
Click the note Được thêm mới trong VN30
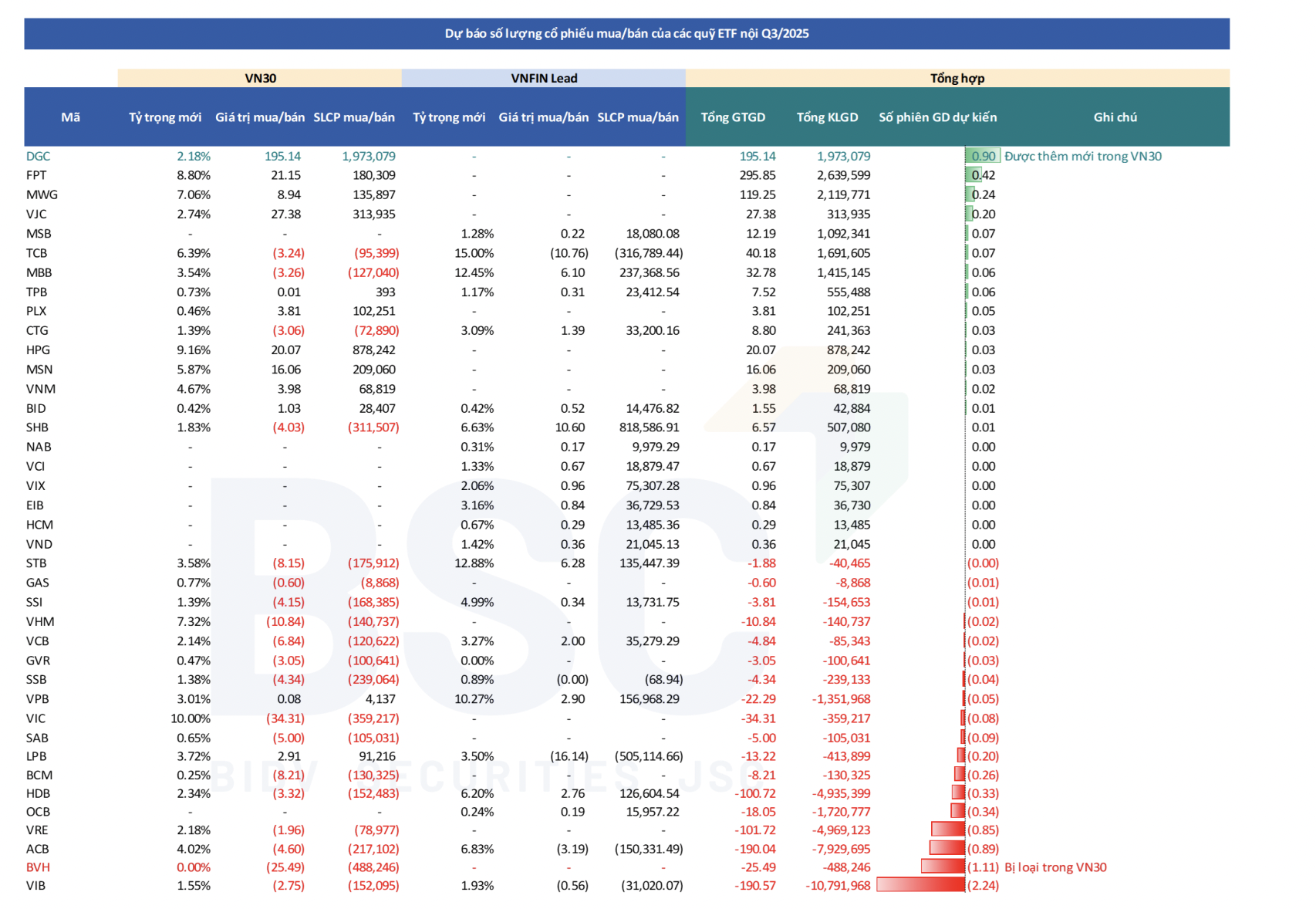(x=1082, y=156)
